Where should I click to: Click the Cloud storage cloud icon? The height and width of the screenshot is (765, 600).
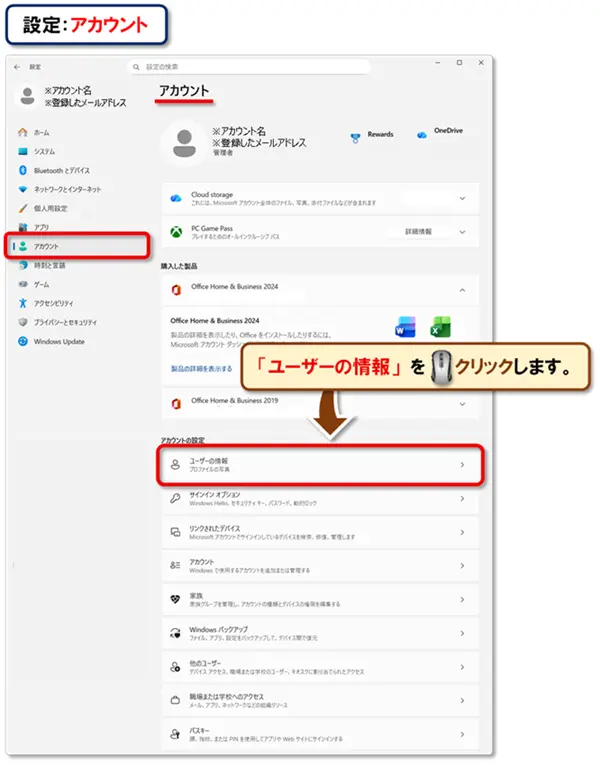(x=176, y=199)
